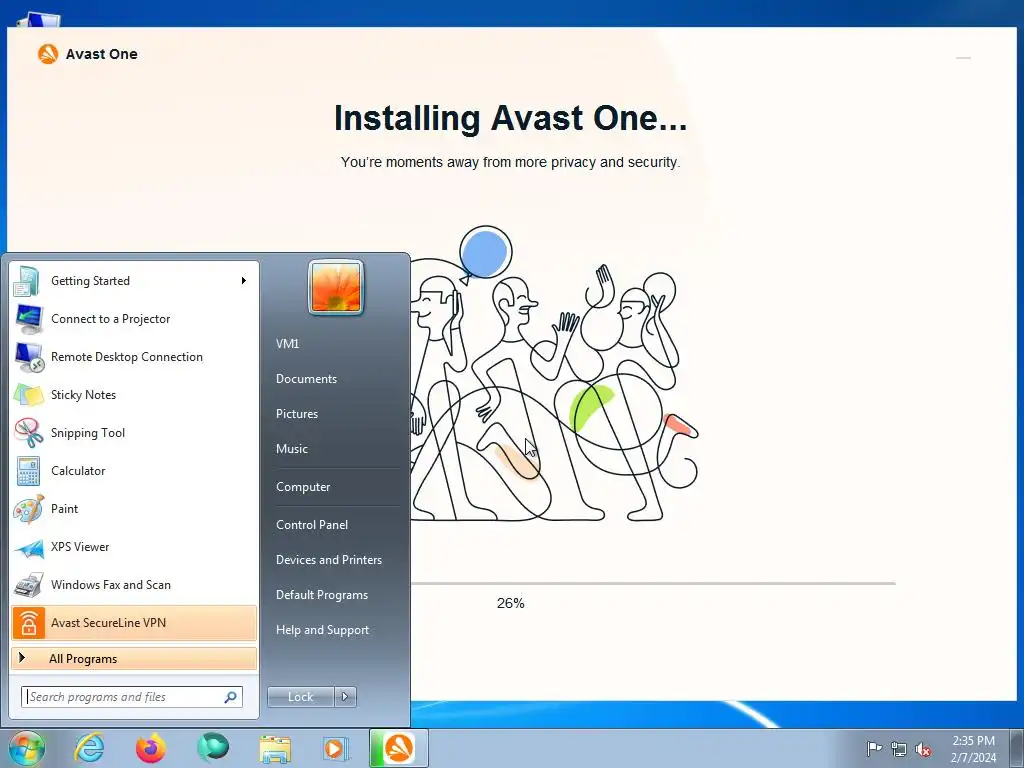Click the Calculator icon
This screenshot has width=1024, height=768.
pos(27,471)
